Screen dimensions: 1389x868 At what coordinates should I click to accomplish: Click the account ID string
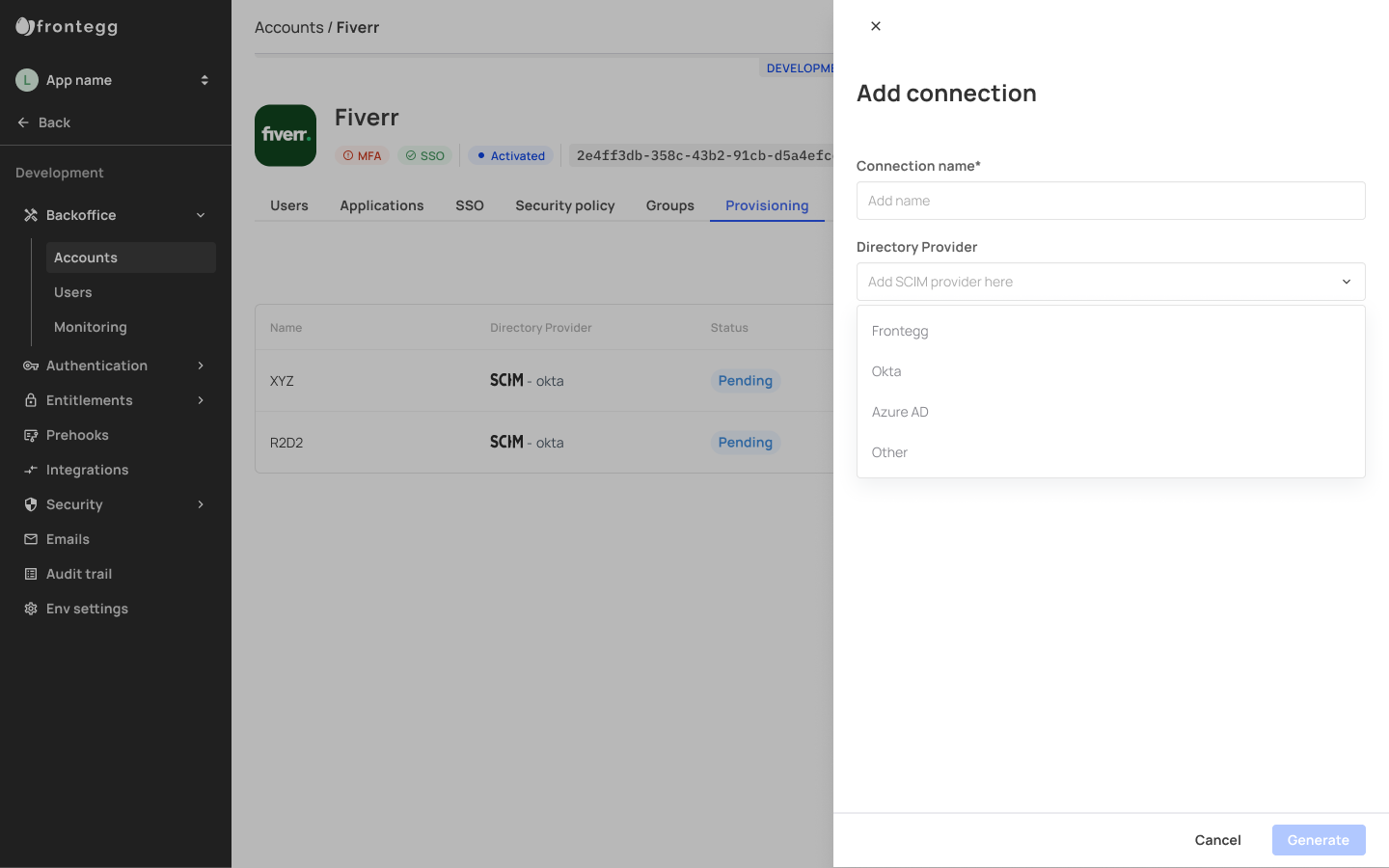703,155
